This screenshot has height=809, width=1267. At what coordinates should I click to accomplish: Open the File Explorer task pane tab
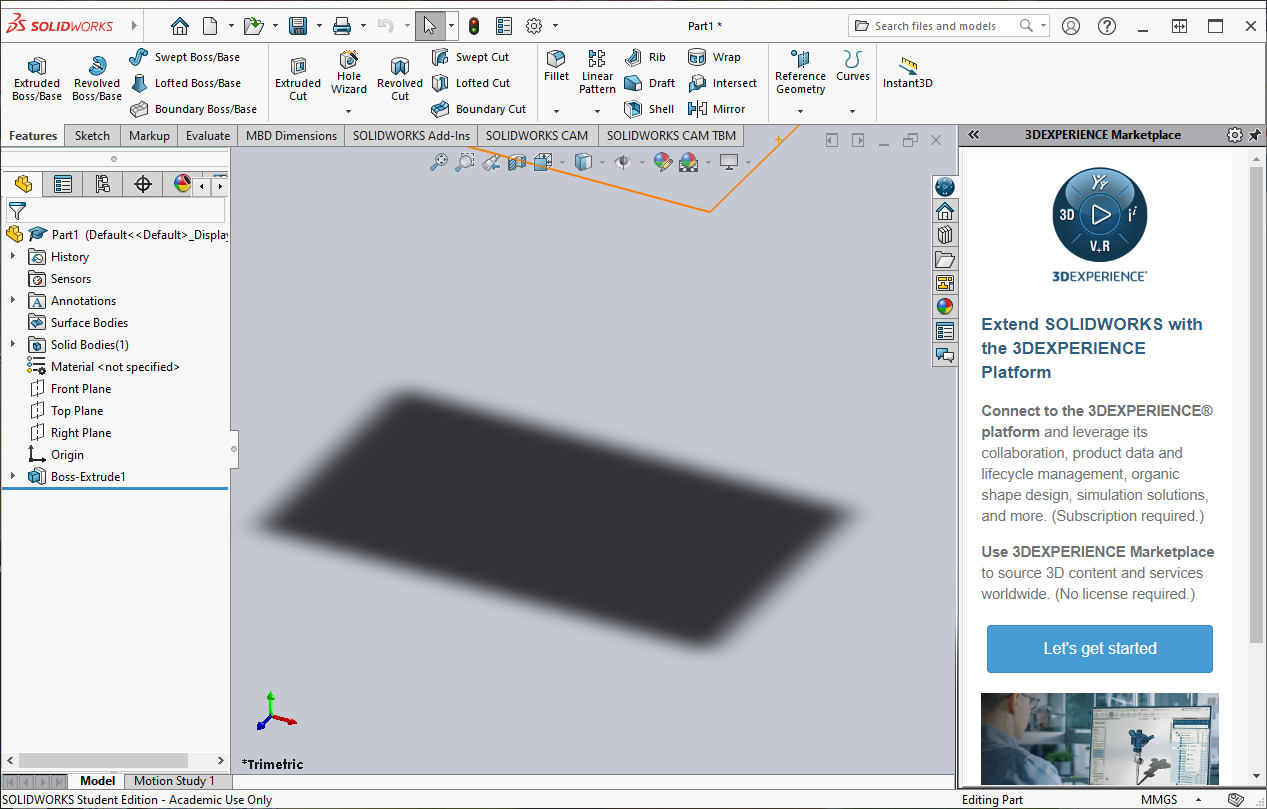click(x=945, y=259)
